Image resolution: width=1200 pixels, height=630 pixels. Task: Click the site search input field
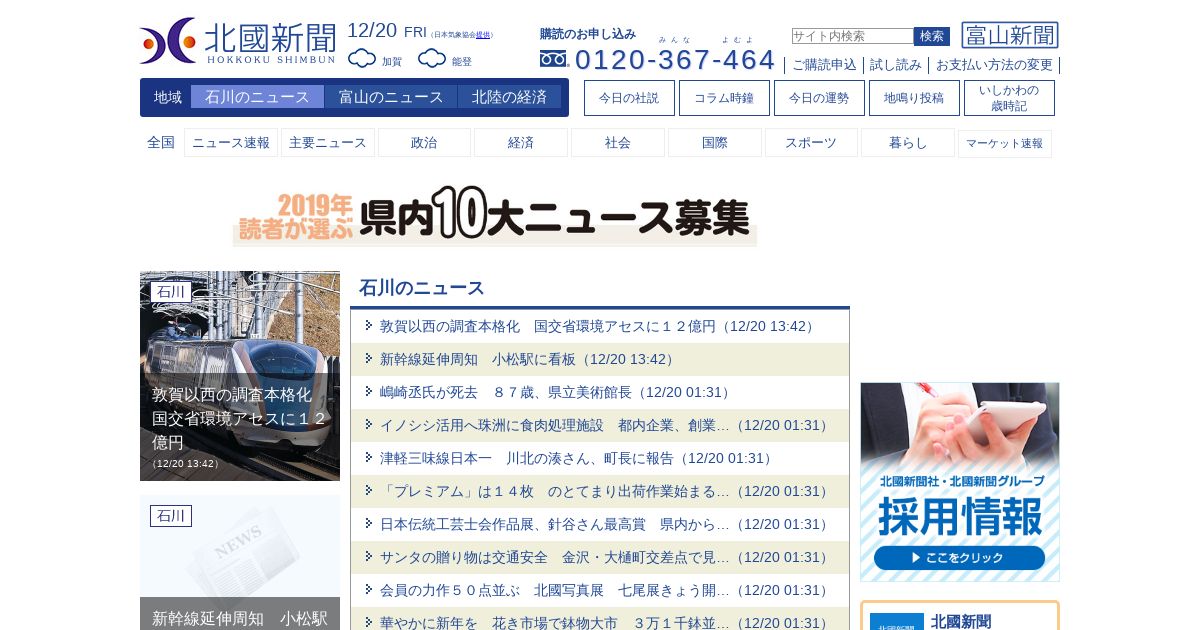click(852, 36)
